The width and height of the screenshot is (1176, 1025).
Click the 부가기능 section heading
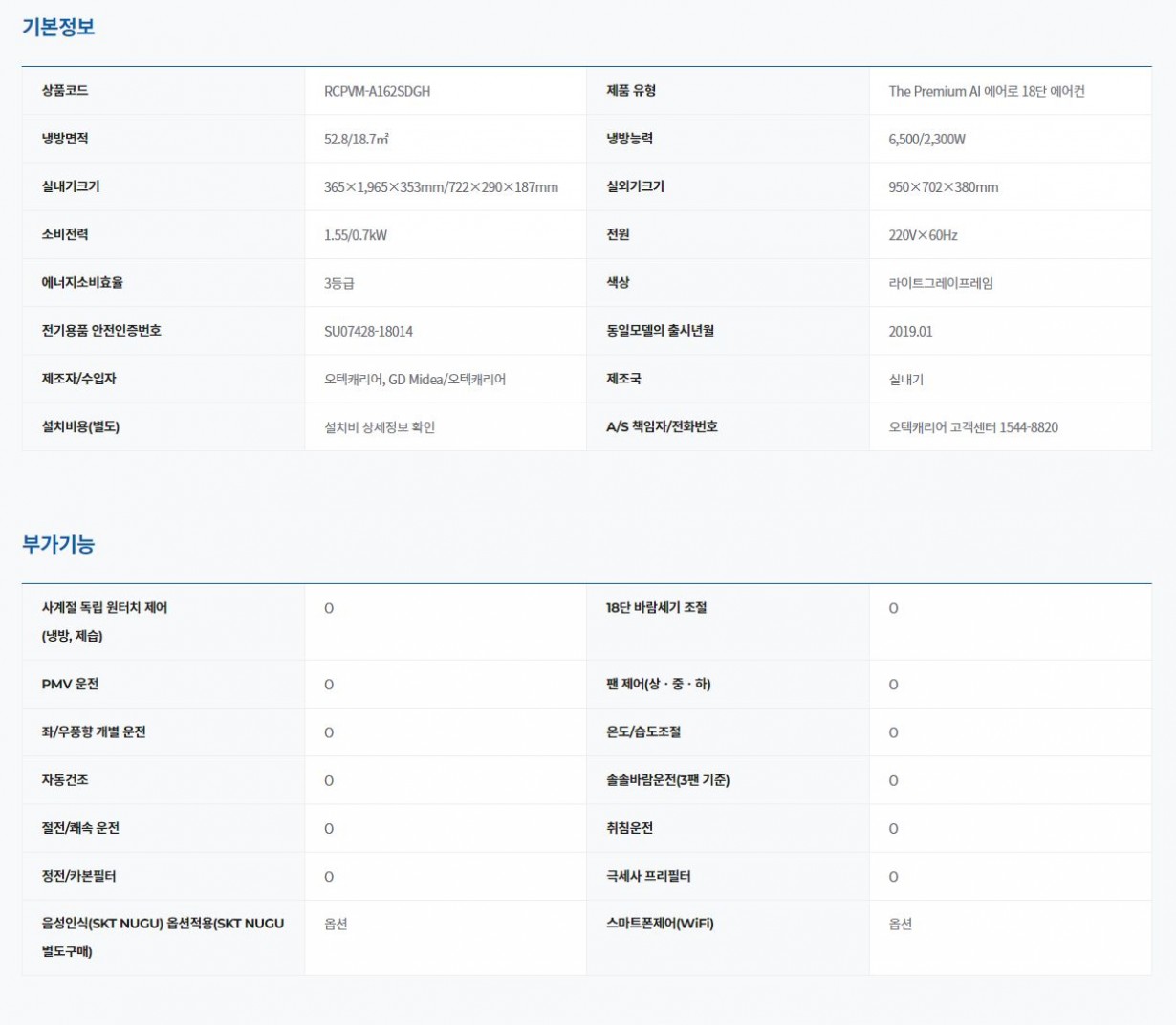[58, 544]
